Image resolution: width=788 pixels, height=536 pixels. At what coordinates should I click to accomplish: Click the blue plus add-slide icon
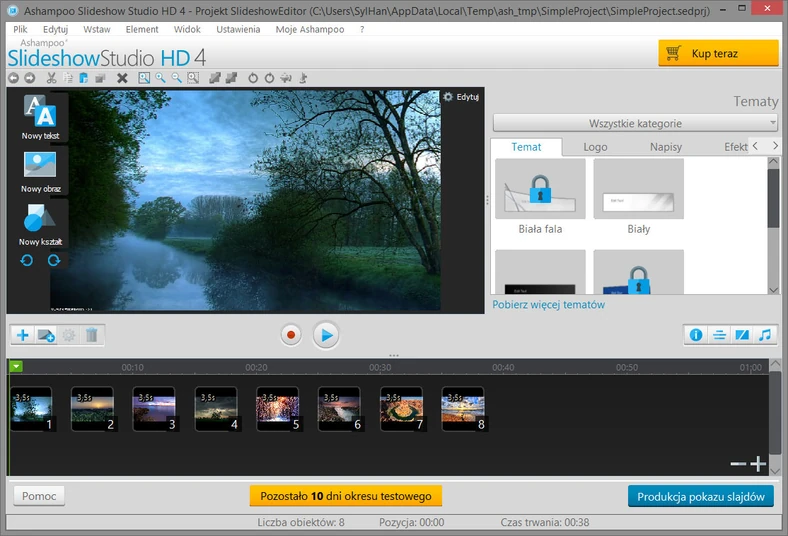coord(23,335)
